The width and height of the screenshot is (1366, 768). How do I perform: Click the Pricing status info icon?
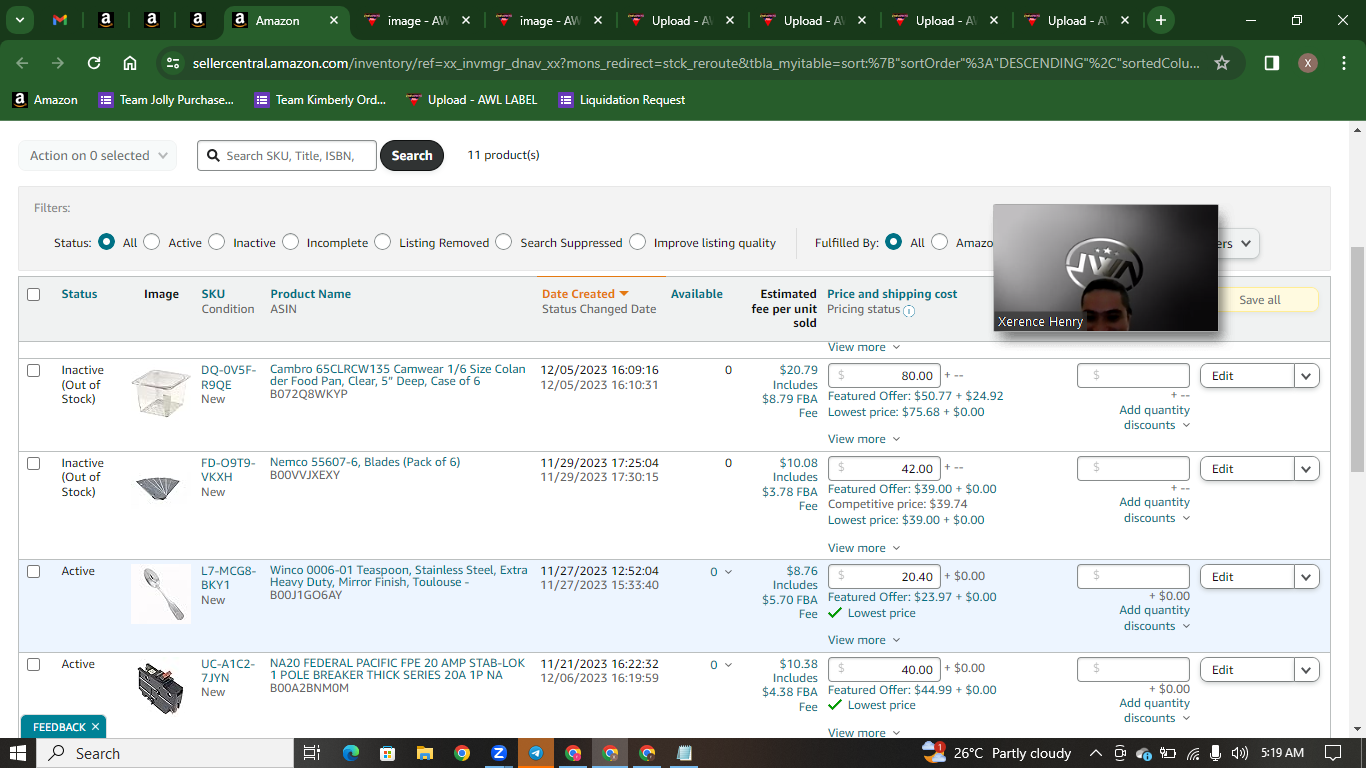(909, 311)
